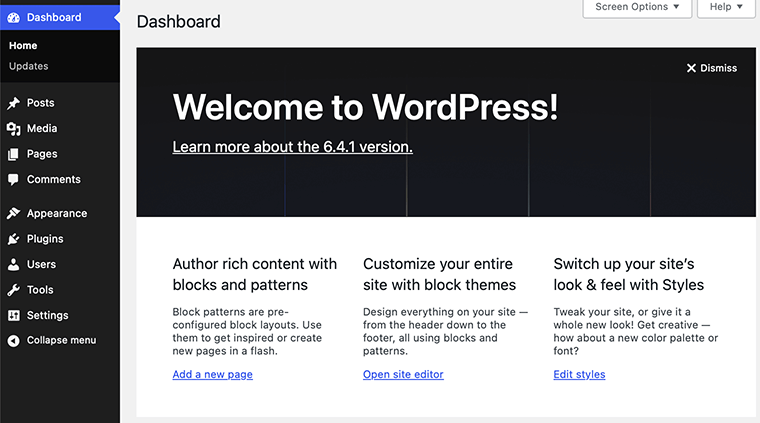Click heading Customize your entire site with block themes

coord(440,274)
